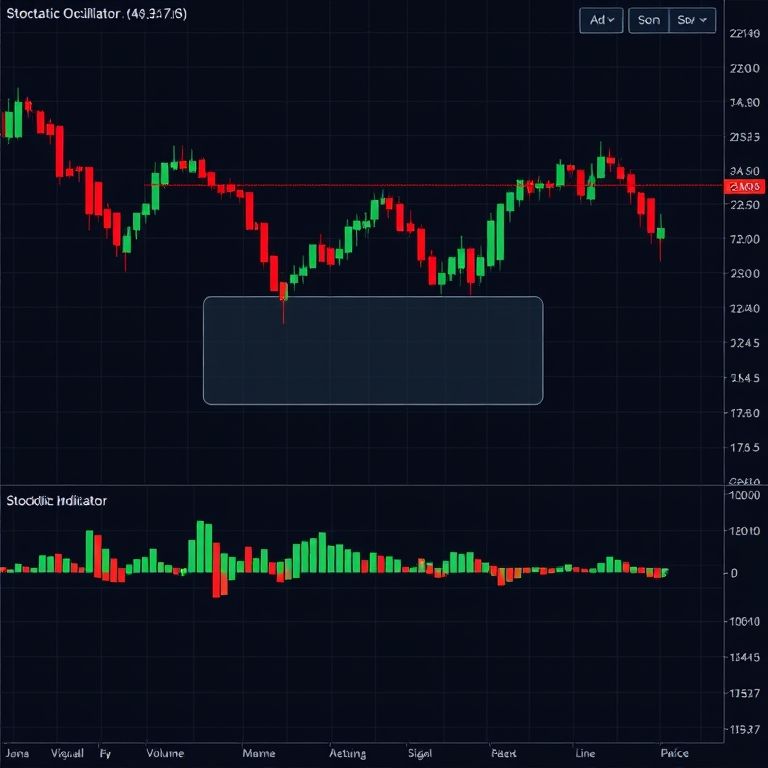Open the Ad dropdown menu

[x=602, y=20]
